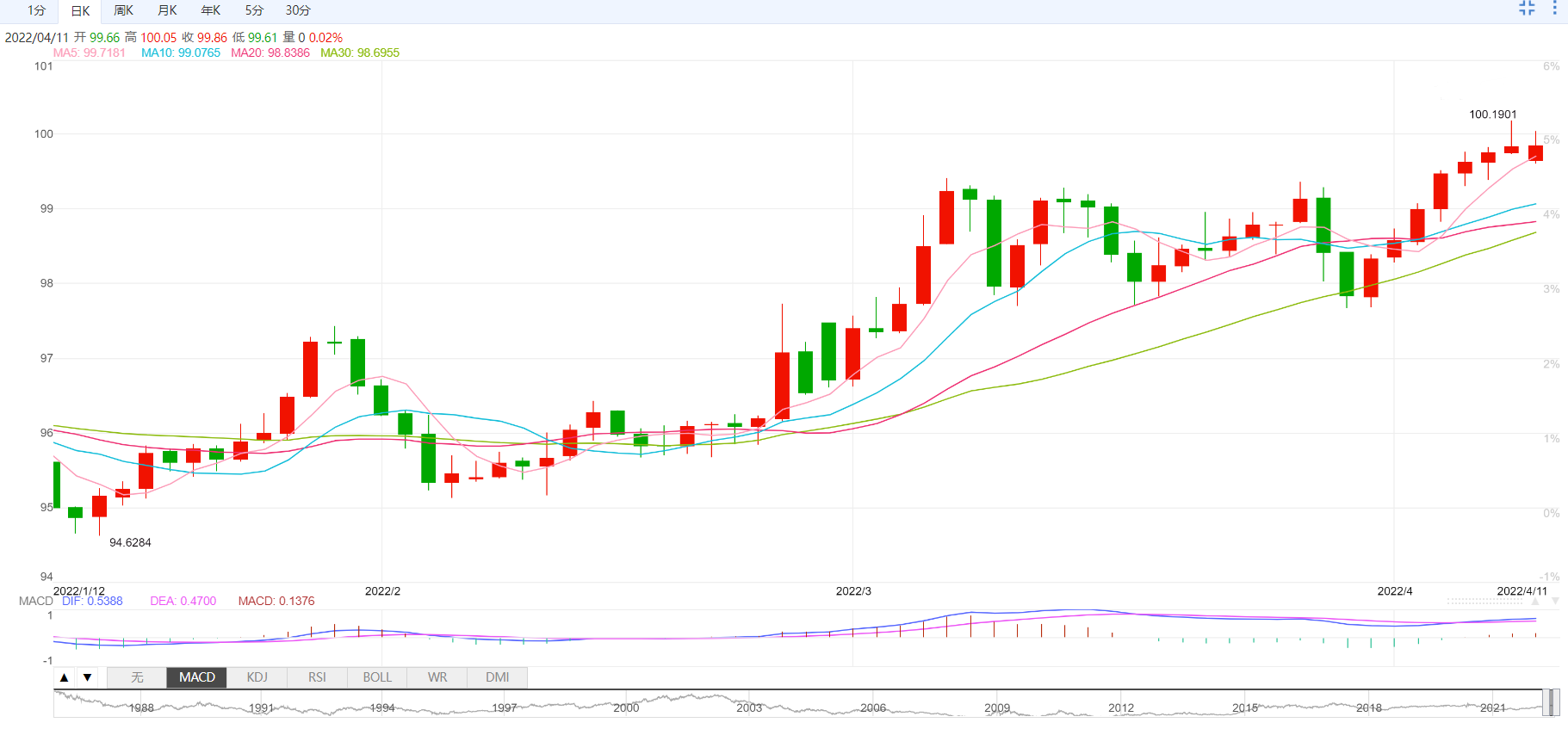The height and width of the screenshot is (729, 1568).
Task: Select the active MACD indicator button
Action: 197,677
